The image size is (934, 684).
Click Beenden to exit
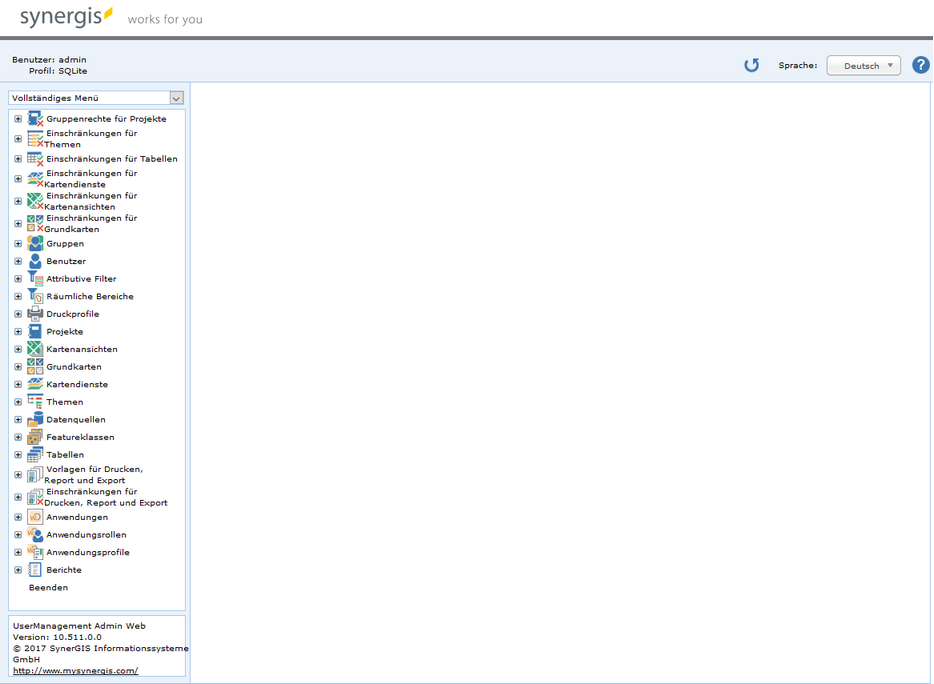(x=48, y=588)
